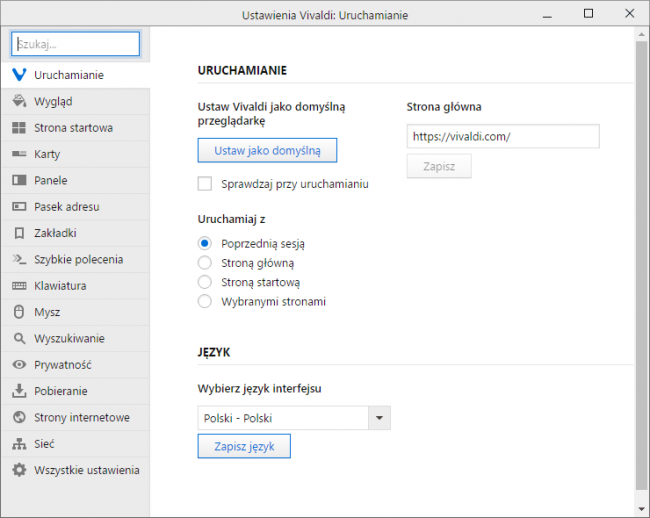Click the tabs icon beside Karty
650x518 pixels.
[x=19, y=154]
